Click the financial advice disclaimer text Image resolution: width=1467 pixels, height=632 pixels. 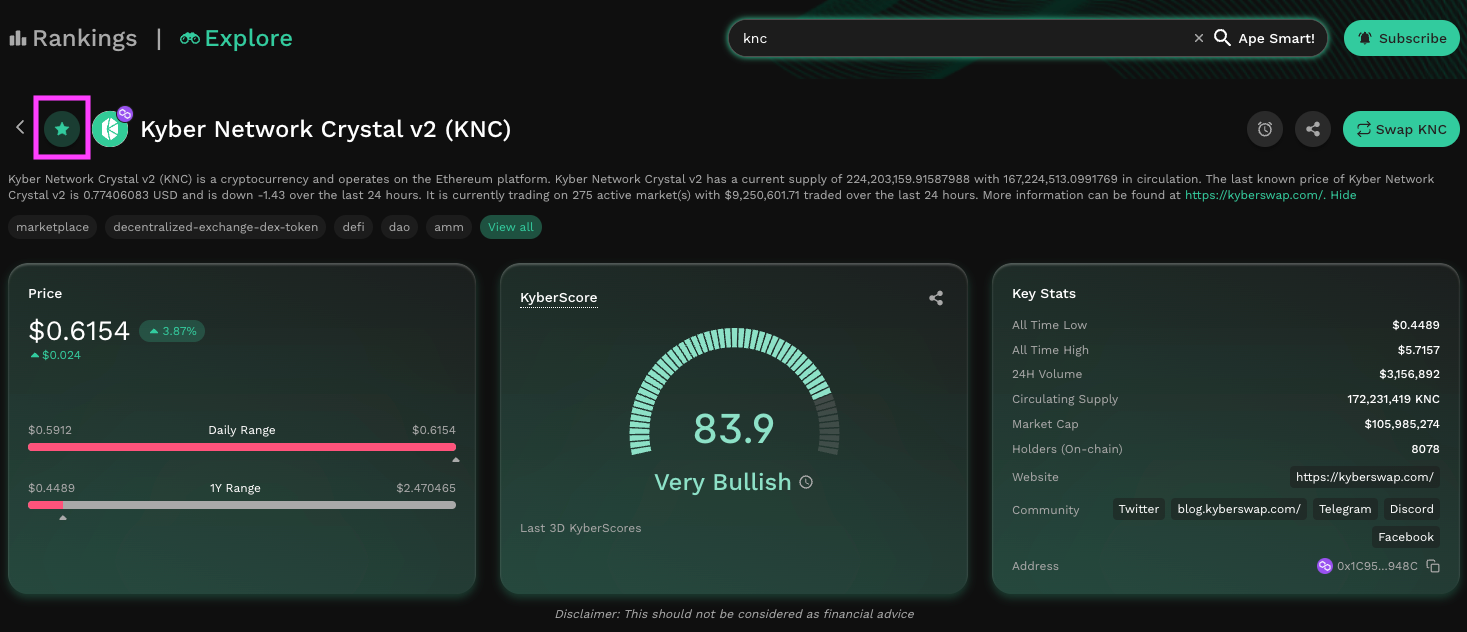point(734,614)
